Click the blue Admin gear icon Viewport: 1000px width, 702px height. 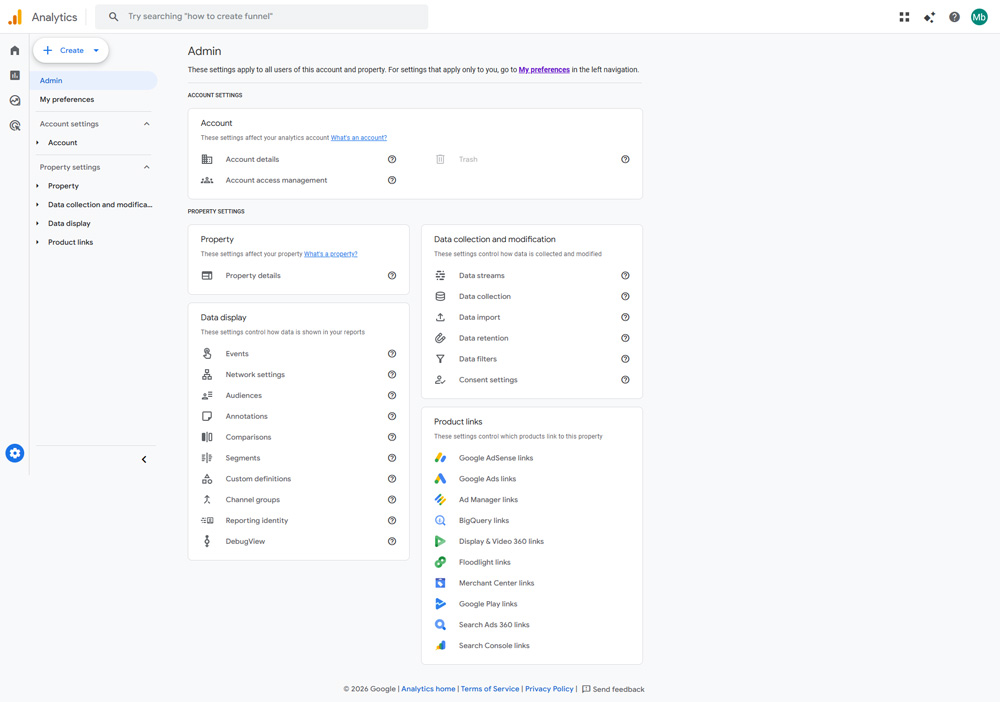click(x=15, y=453)
